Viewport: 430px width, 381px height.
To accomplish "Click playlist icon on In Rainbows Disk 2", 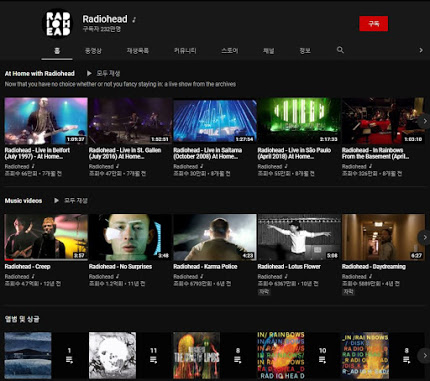I will 406,360.
